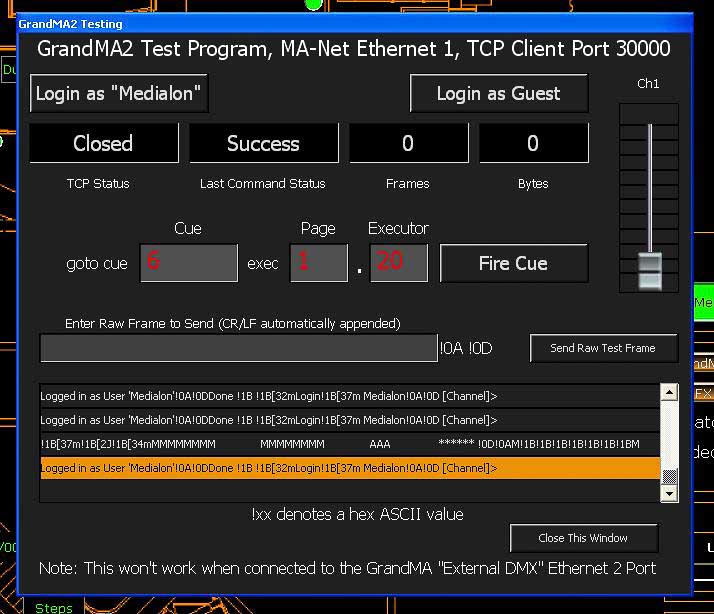Click the Login as Guest button
Viewport: 714px width, 614px height.
499,93
